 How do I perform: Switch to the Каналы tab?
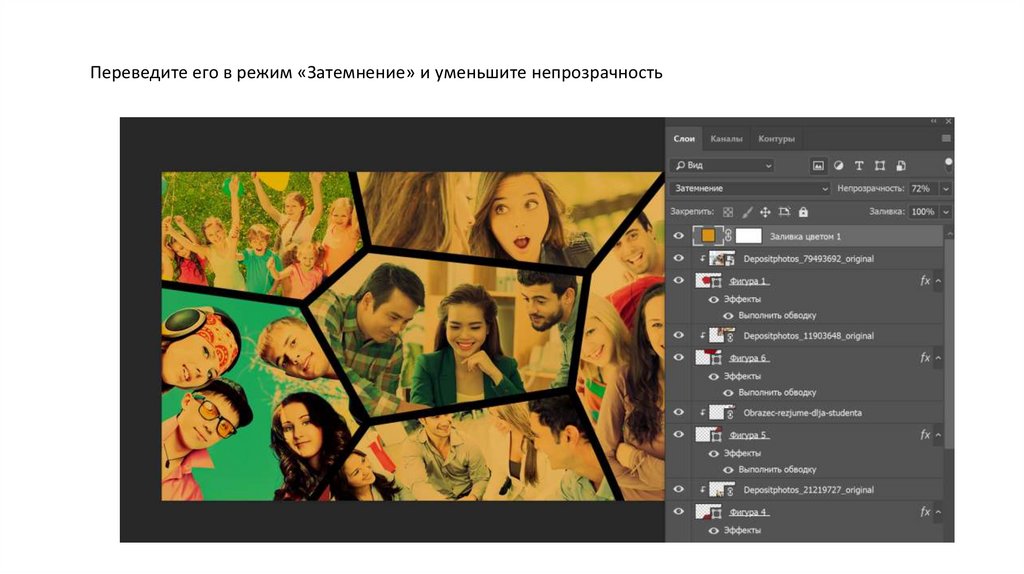tap(726, 139)
